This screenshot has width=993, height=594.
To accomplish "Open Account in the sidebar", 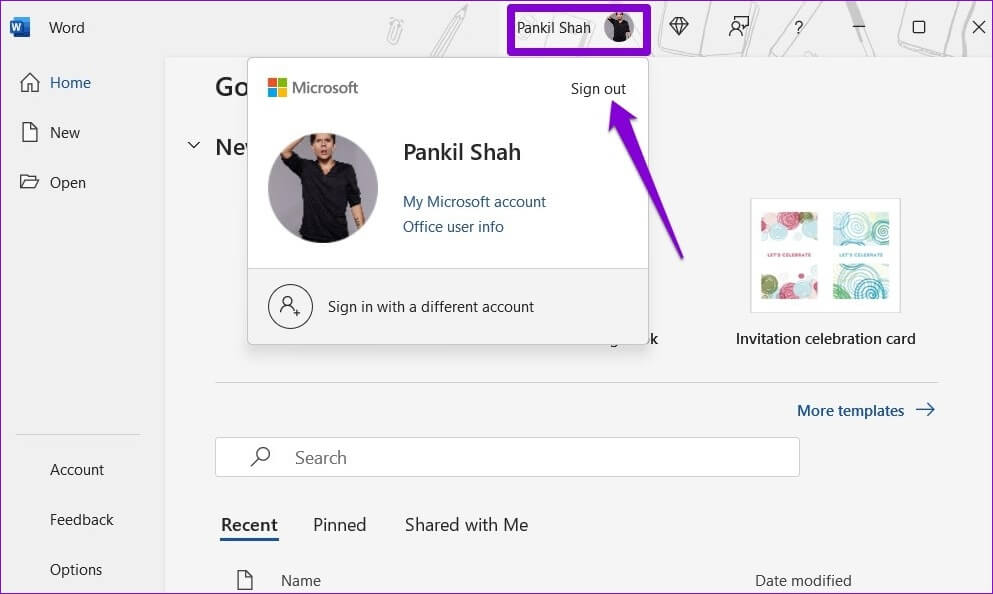I will [x=77, y=469].
